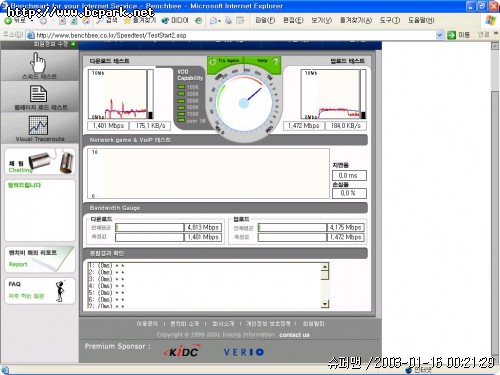Open the 보기(V) View menu
The height and width of the screenshot is (375, 500).
(x=321, y=21)
